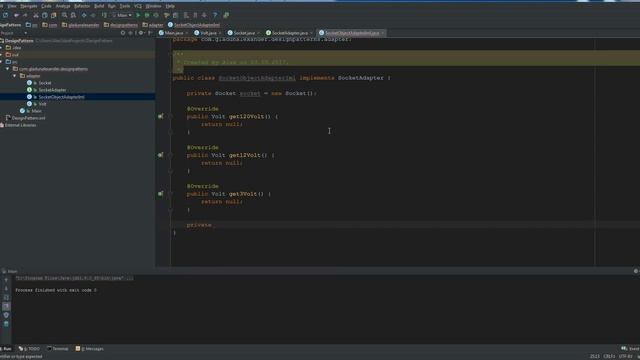640x360 pixels.
Task: Toggle soft-wrap in Run console
Action: tap(6, 298)
